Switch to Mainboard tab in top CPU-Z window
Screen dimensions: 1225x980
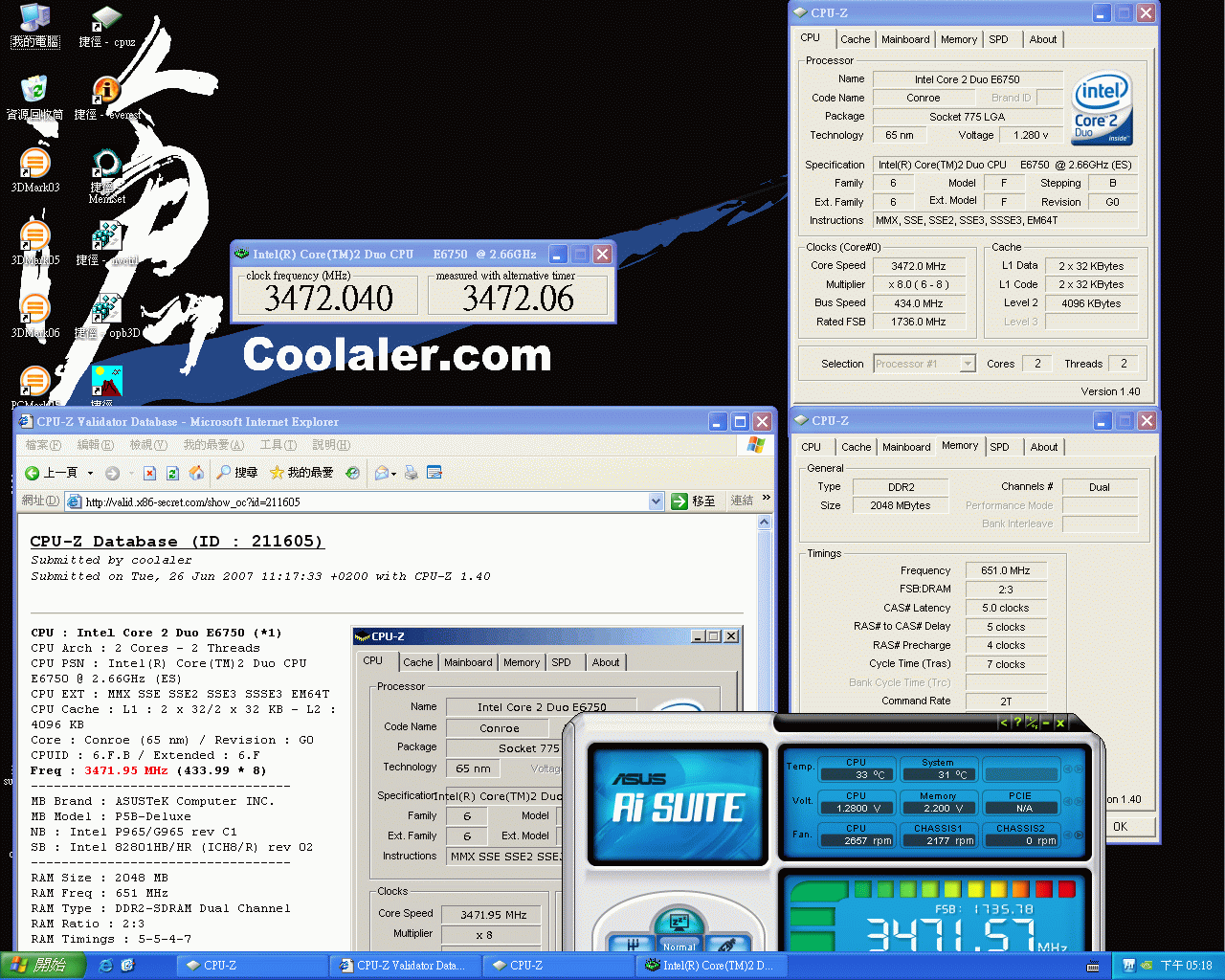(x=905, y=39)
